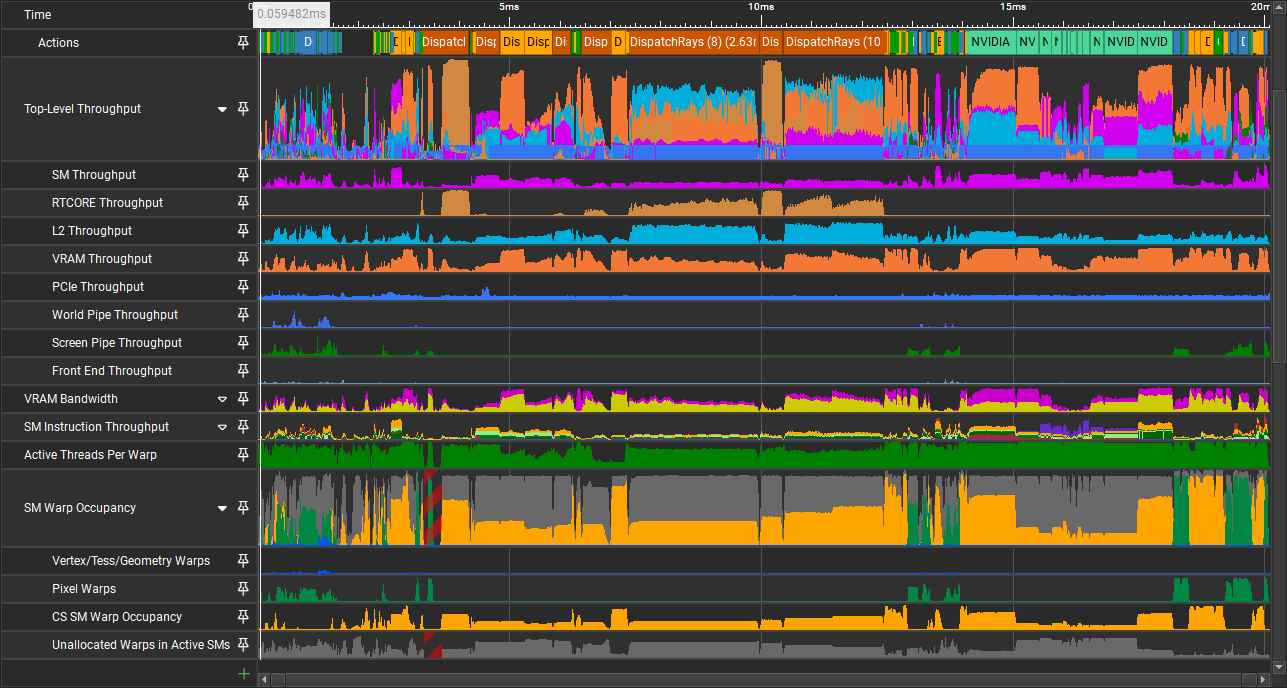Collapse the SM Warp Occupancy group

tap(223, 508)
